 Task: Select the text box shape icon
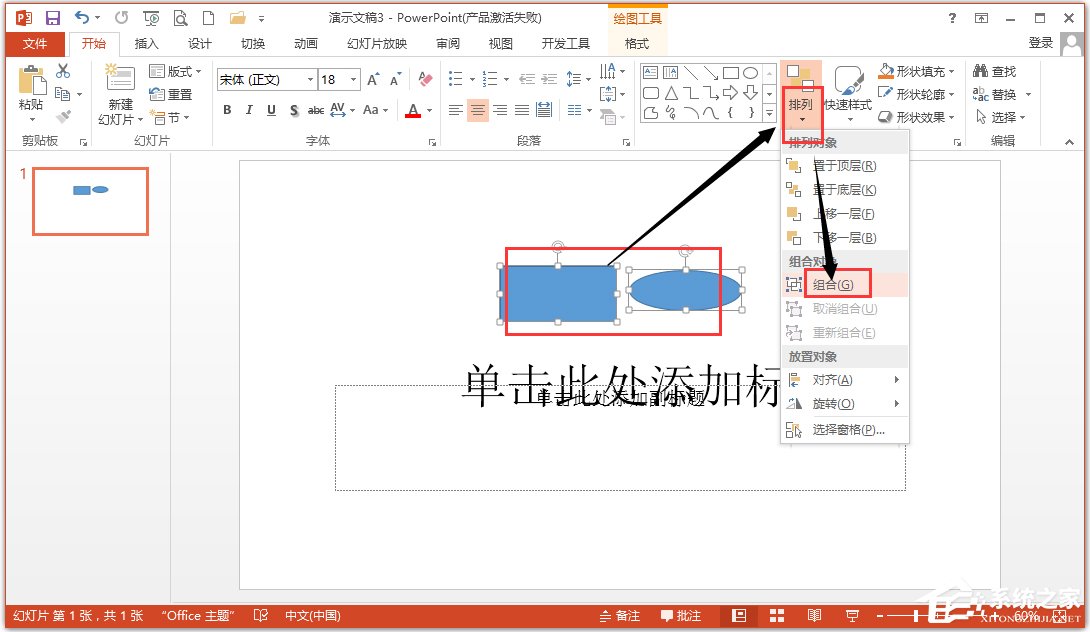click(651, 73)
